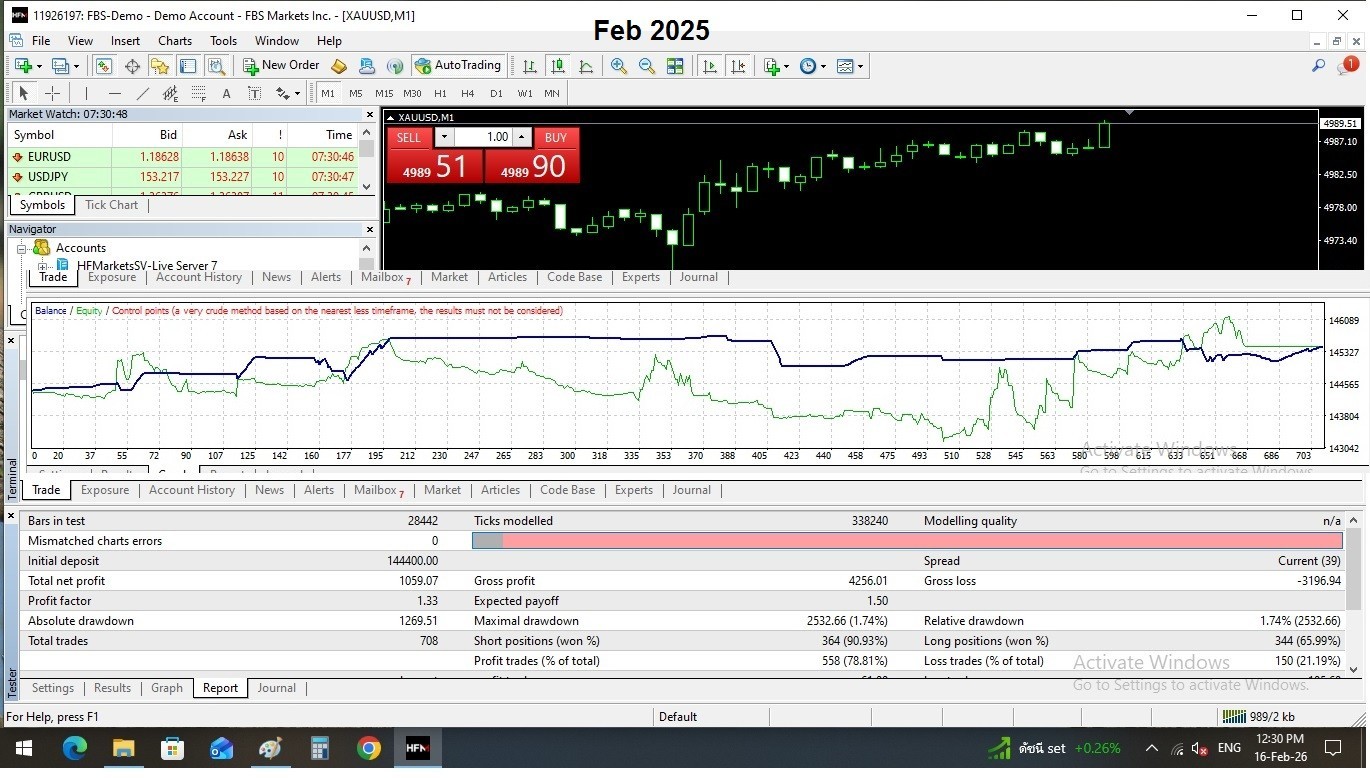Select the EURUSD row in Market Watch
This screenshot has width=1370, height=778.
pos(183,157)
